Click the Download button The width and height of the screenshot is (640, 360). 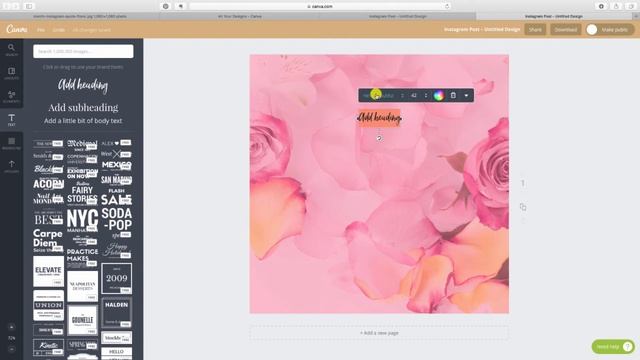565,29
